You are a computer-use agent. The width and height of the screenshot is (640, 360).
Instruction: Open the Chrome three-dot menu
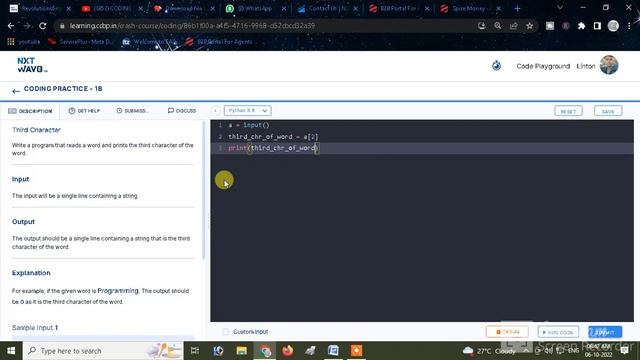click(x=629, y=26)
